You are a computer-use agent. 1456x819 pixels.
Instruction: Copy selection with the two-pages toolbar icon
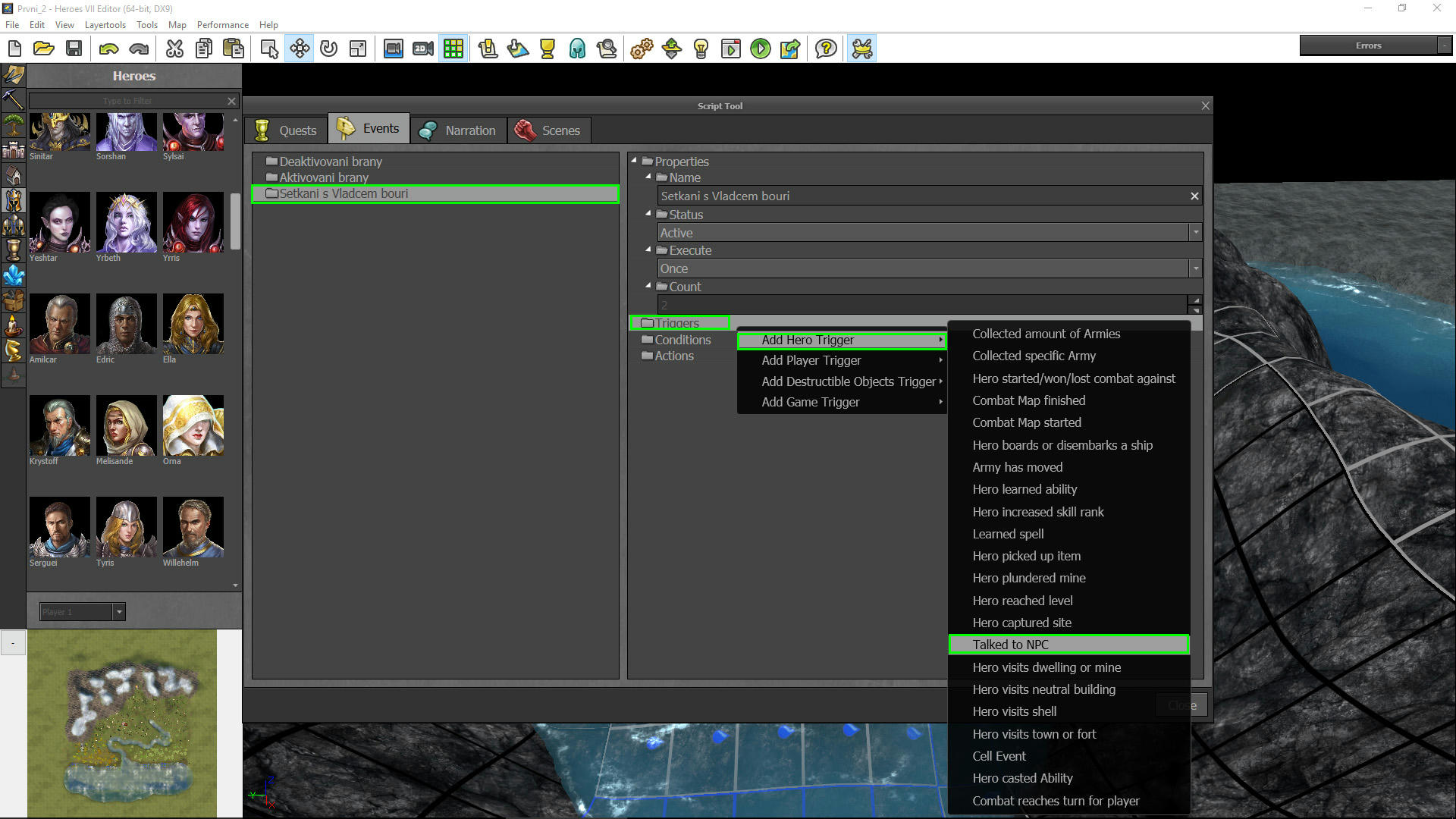tap(204, 49)
